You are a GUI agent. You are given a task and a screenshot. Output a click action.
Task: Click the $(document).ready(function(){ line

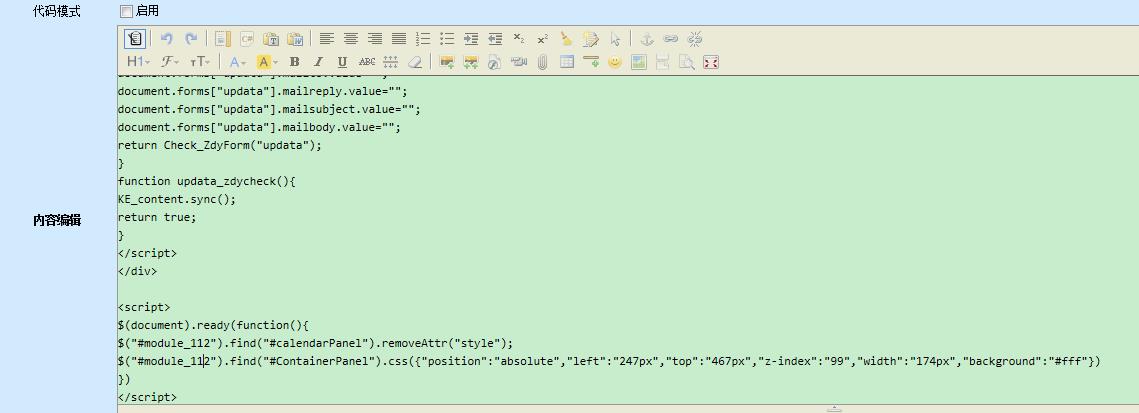click(x=214, y=325)
